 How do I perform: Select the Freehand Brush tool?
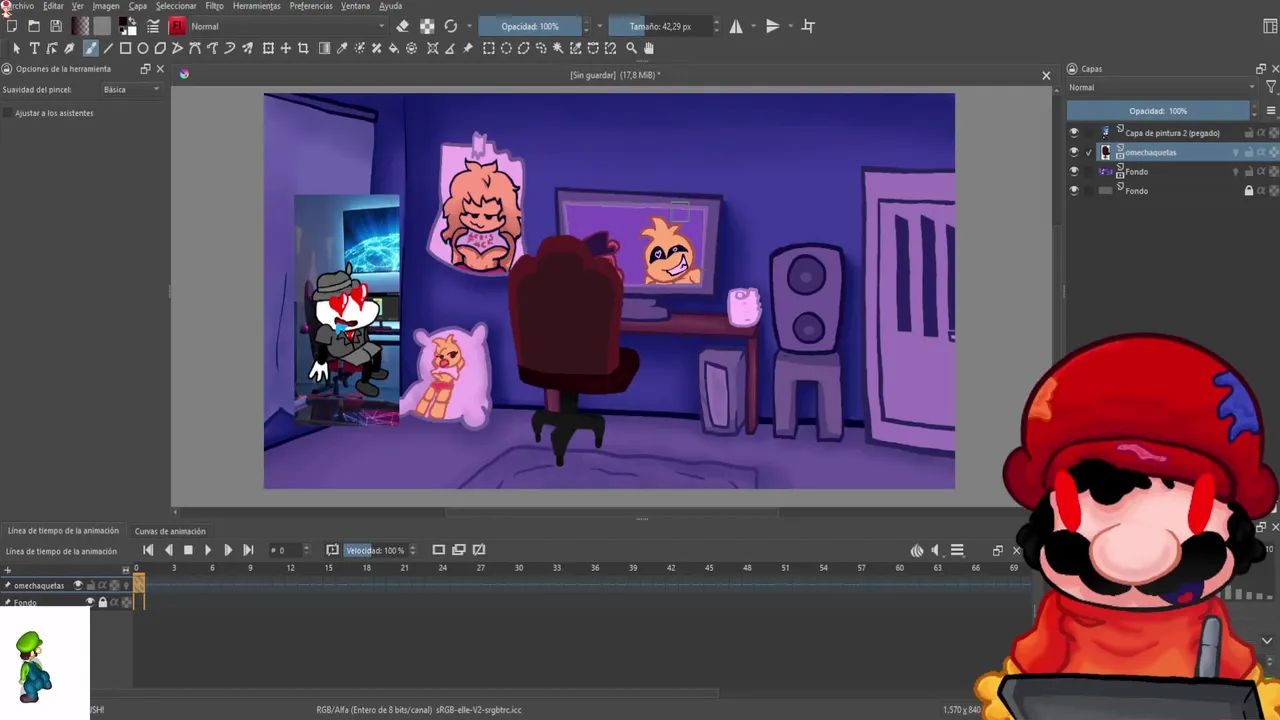(x=90, y=48)
